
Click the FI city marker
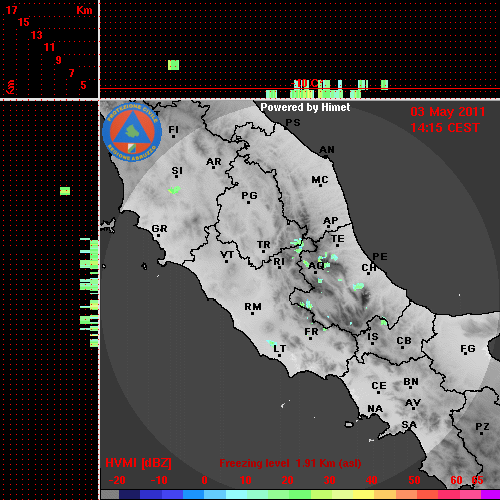(173, 136)
